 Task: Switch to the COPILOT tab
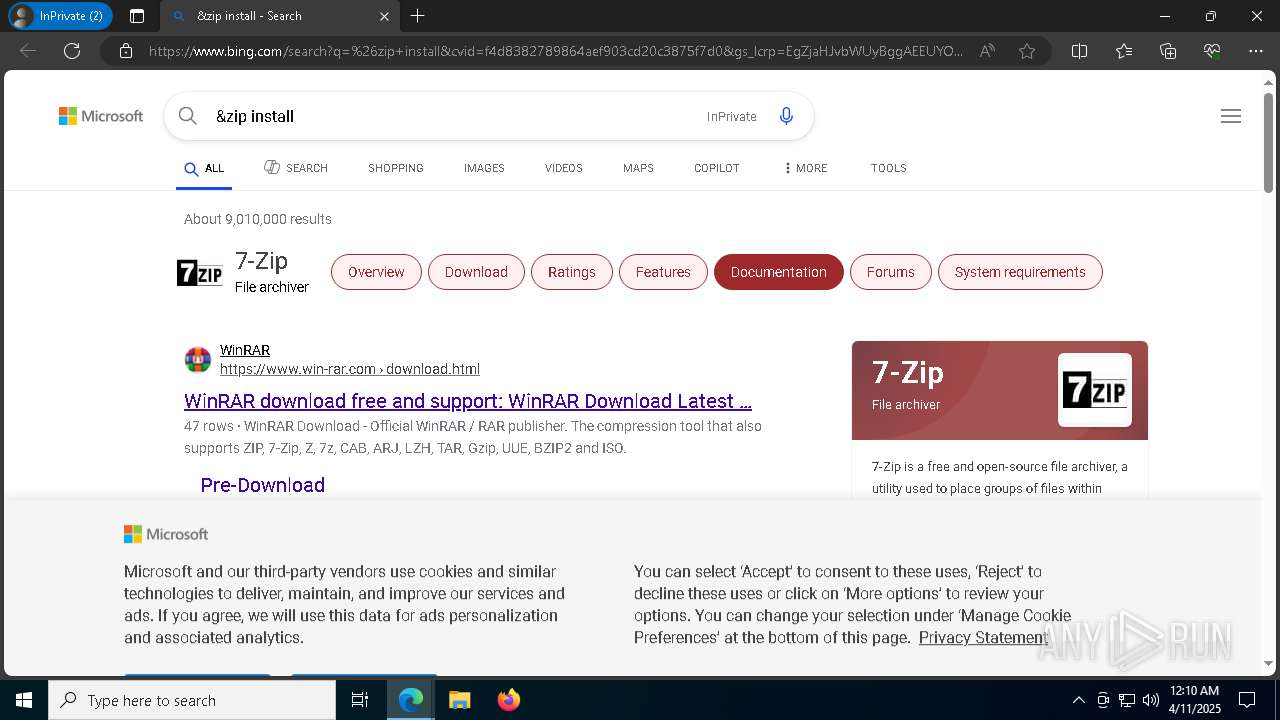tap(717, 168)
